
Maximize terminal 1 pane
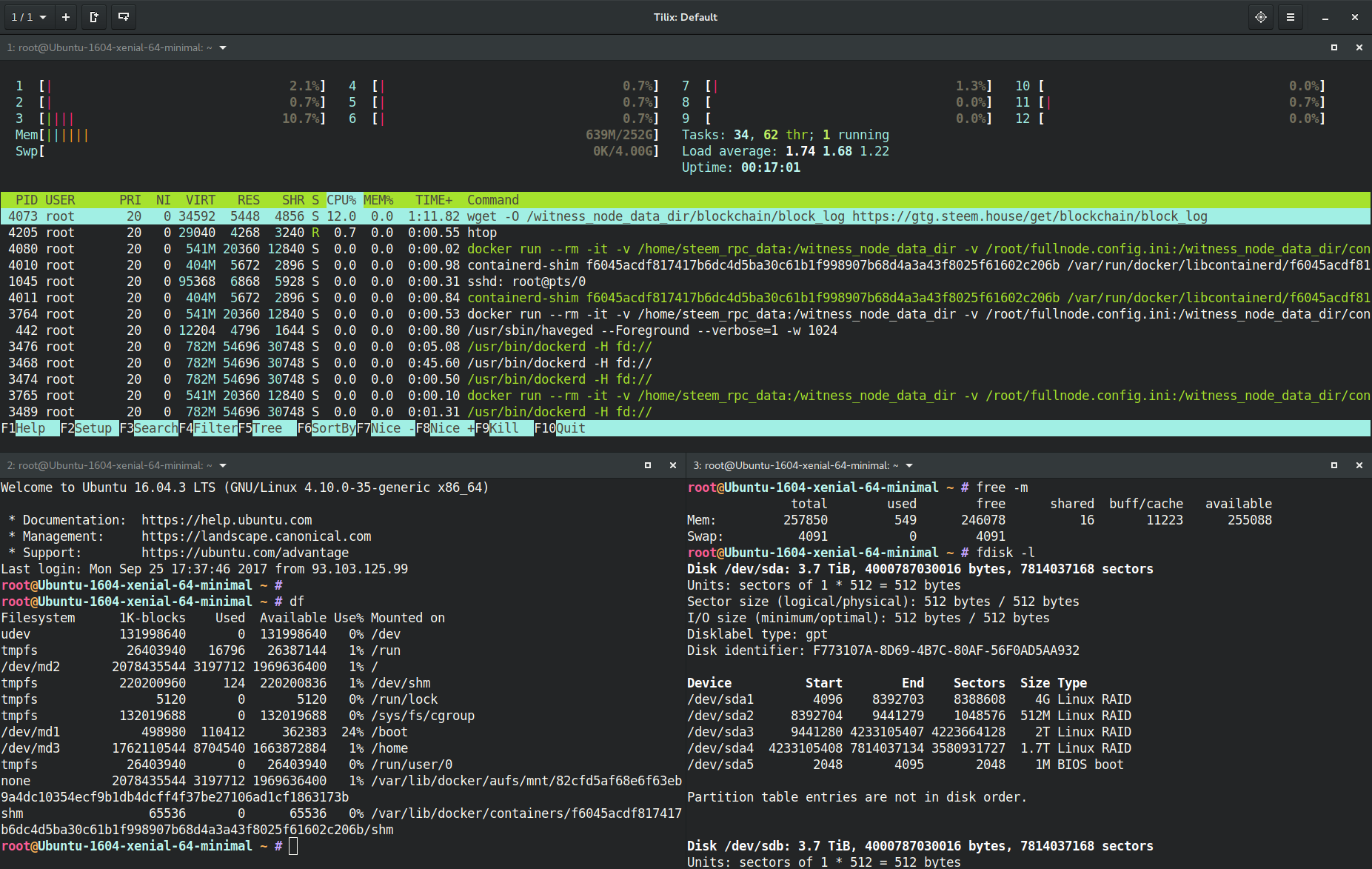[1334, 47]
